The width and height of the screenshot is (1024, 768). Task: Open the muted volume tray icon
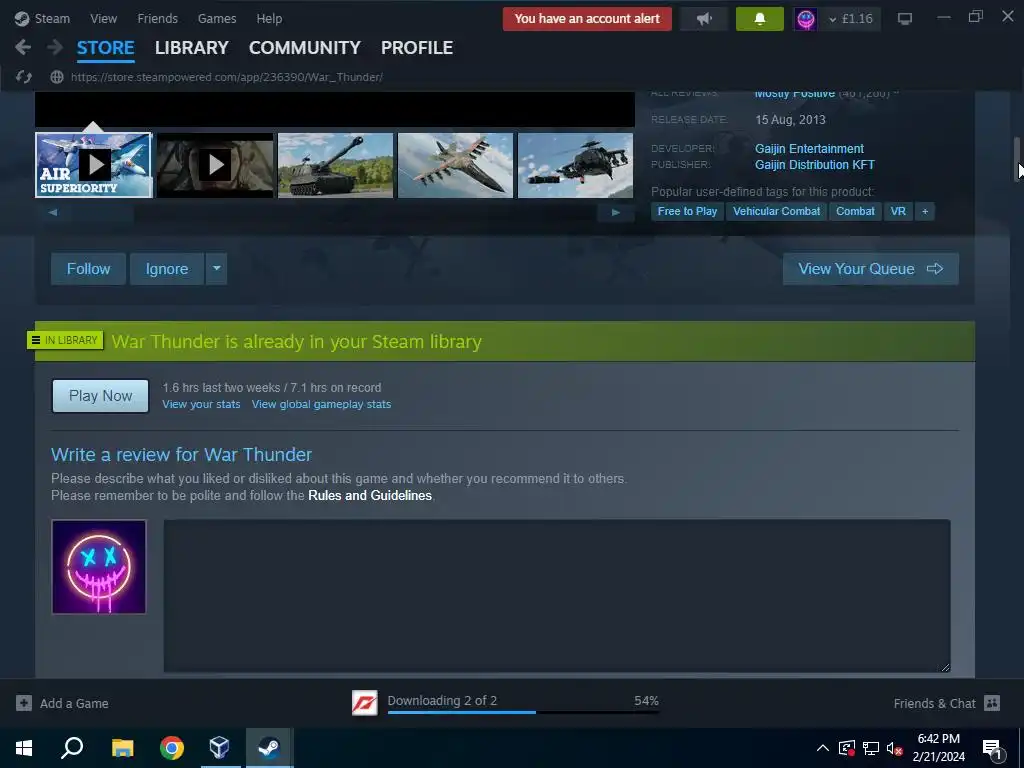[894, 748]
